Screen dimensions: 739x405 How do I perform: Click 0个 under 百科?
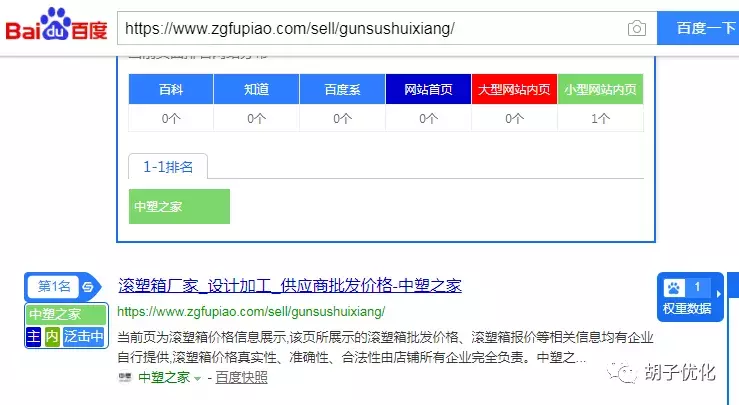(171, 118)
